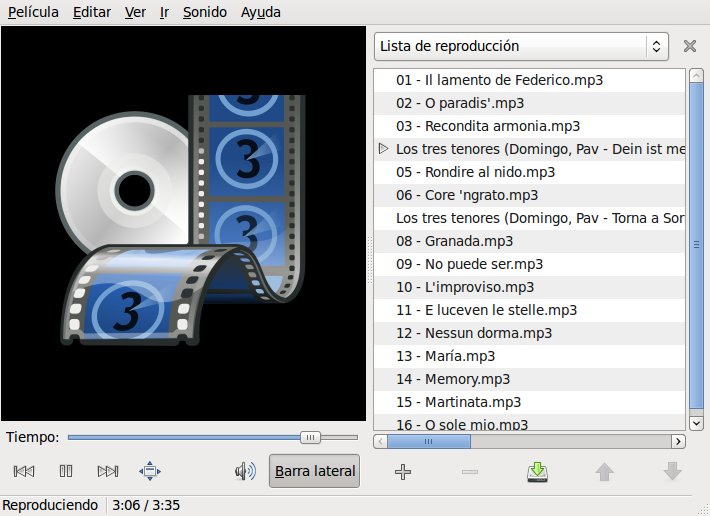This screenshot has width=710, height=516.
Task: Click the playlist horizontal scrollbar thumb
Action: pos(428,441)
